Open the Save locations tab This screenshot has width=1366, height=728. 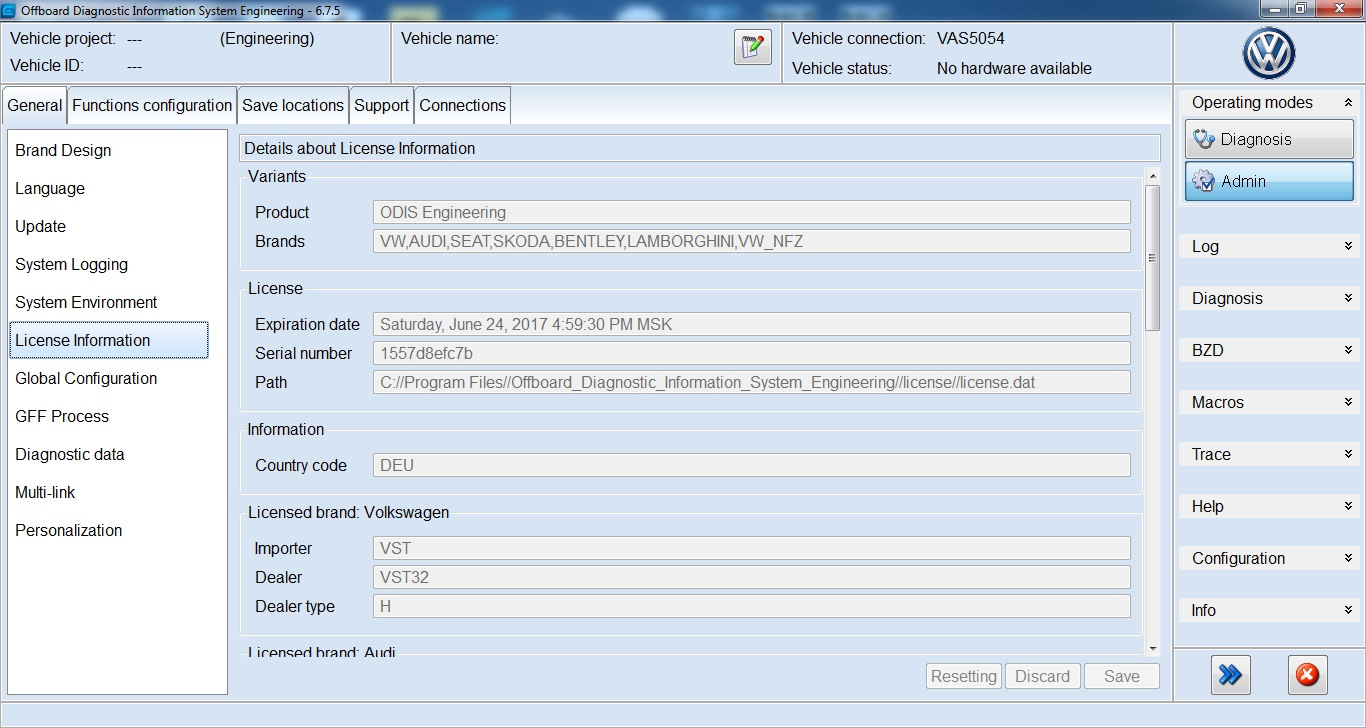point(293,105)
